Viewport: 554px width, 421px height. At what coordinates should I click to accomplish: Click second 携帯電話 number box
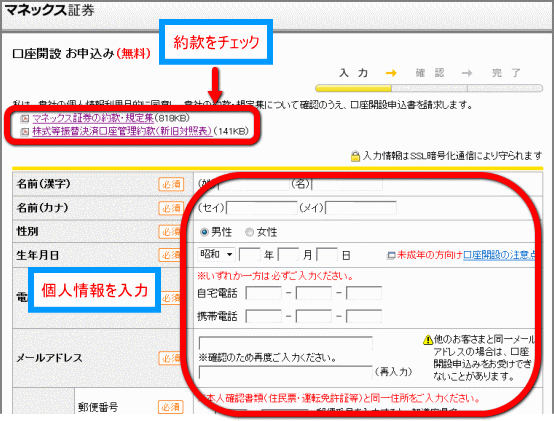click(314, 316)
